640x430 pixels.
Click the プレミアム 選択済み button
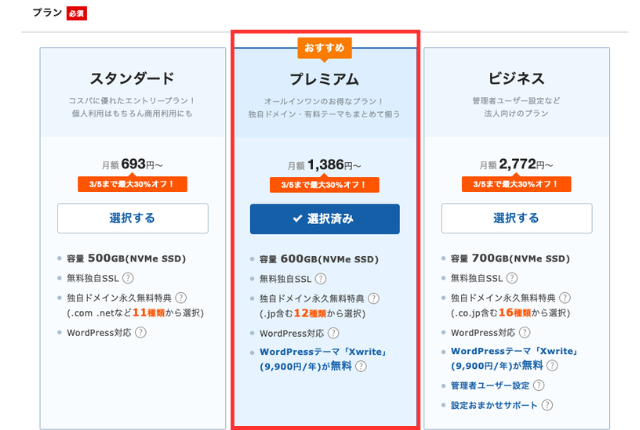coord(324,218)
